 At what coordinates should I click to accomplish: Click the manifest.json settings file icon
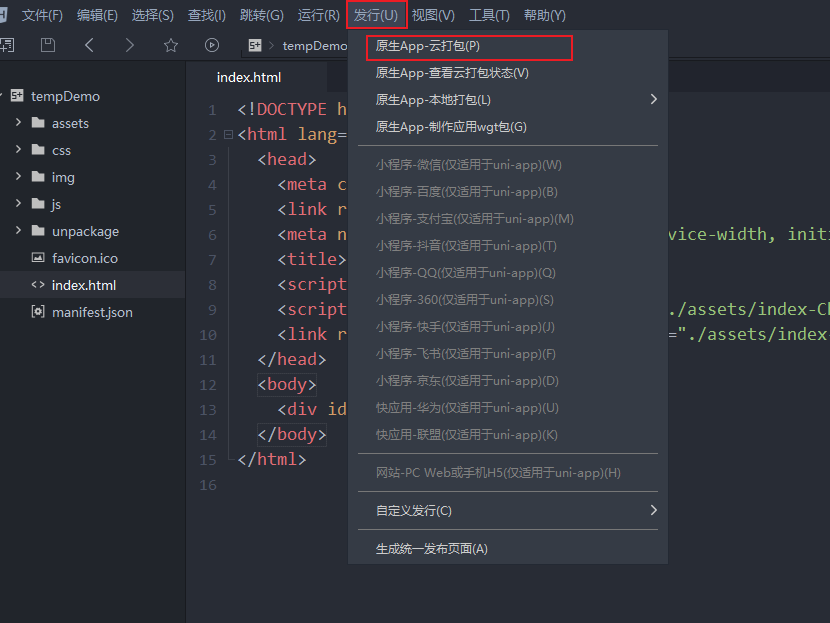pos(38,312)
